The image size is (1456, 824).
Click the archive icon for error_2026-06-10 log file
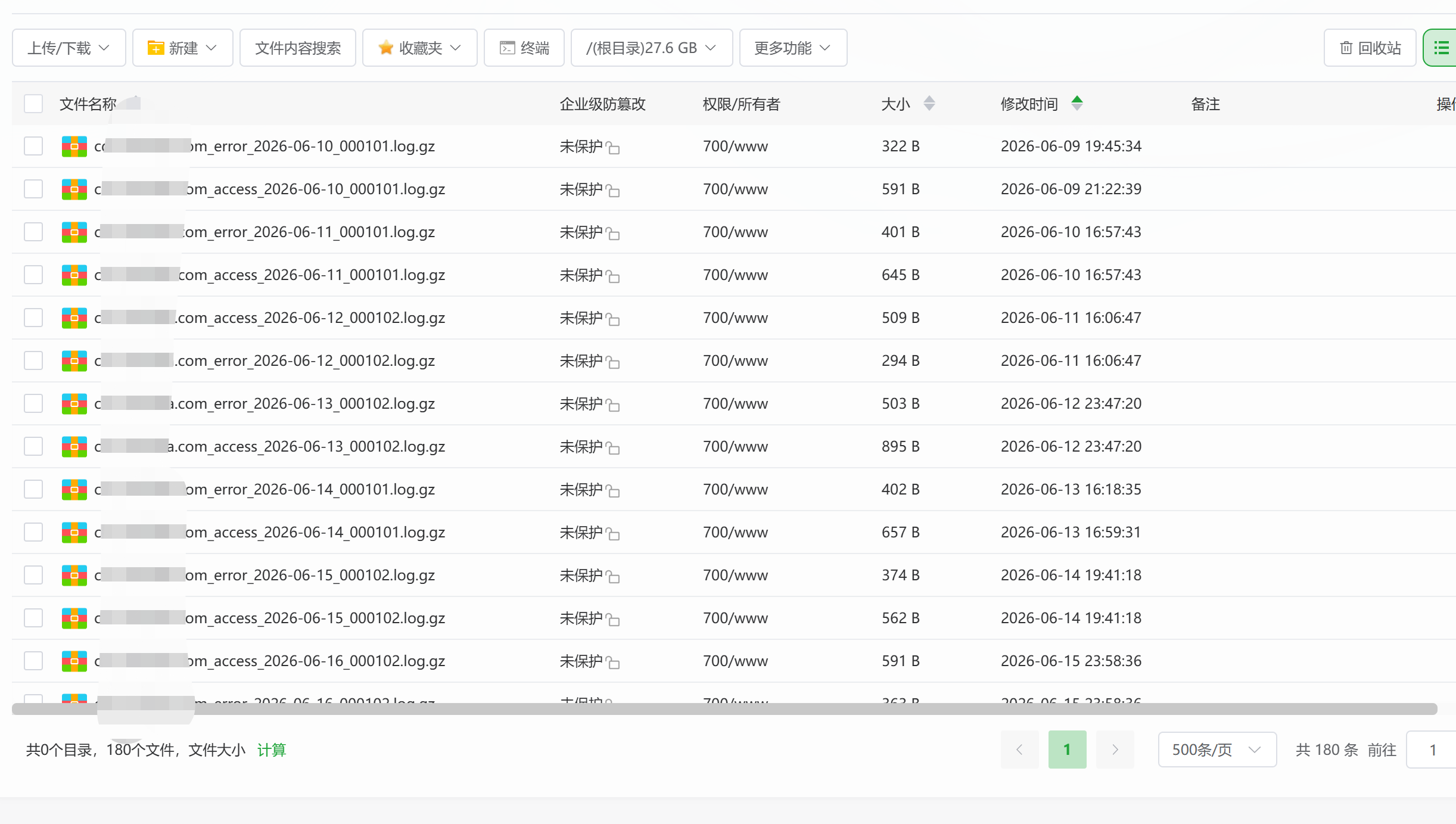click(74, 147)
